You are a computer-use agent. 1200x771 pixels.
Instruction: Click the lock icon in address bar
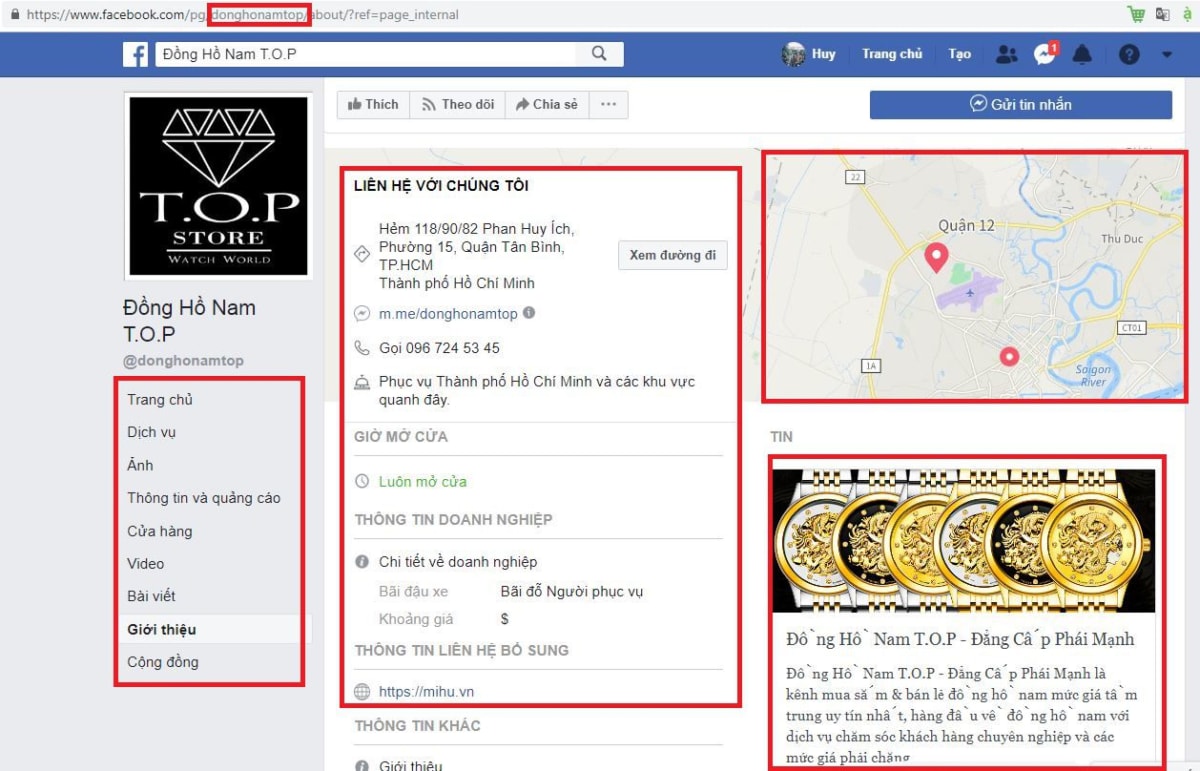click(14, 15)
